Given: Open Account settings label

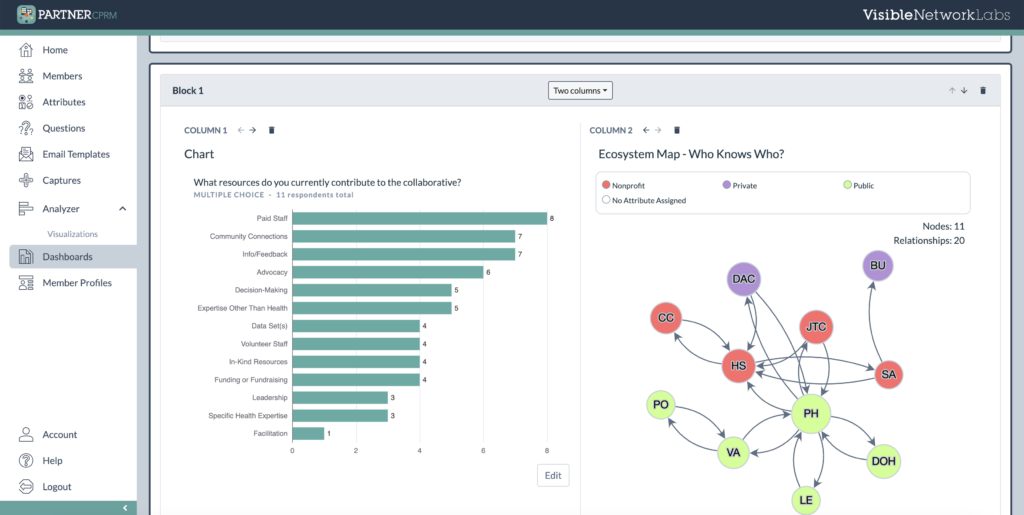Looking at the screenshot, I should [x=59, y=434].
